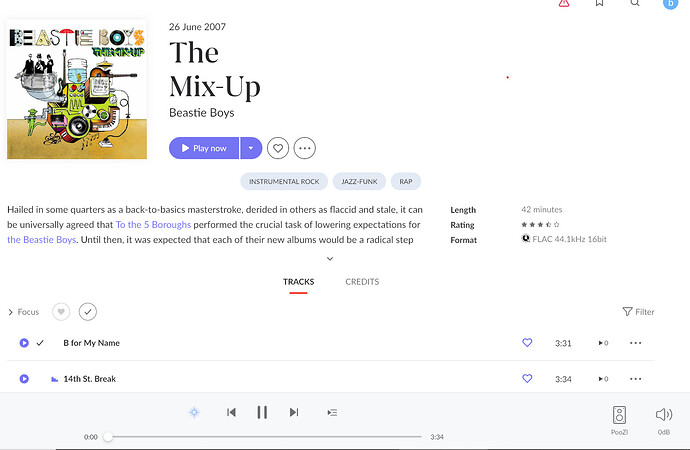Viewport: 690px width, 450px height.
Task: Click The Mix-Up album cover art
Action: point(77,89)
